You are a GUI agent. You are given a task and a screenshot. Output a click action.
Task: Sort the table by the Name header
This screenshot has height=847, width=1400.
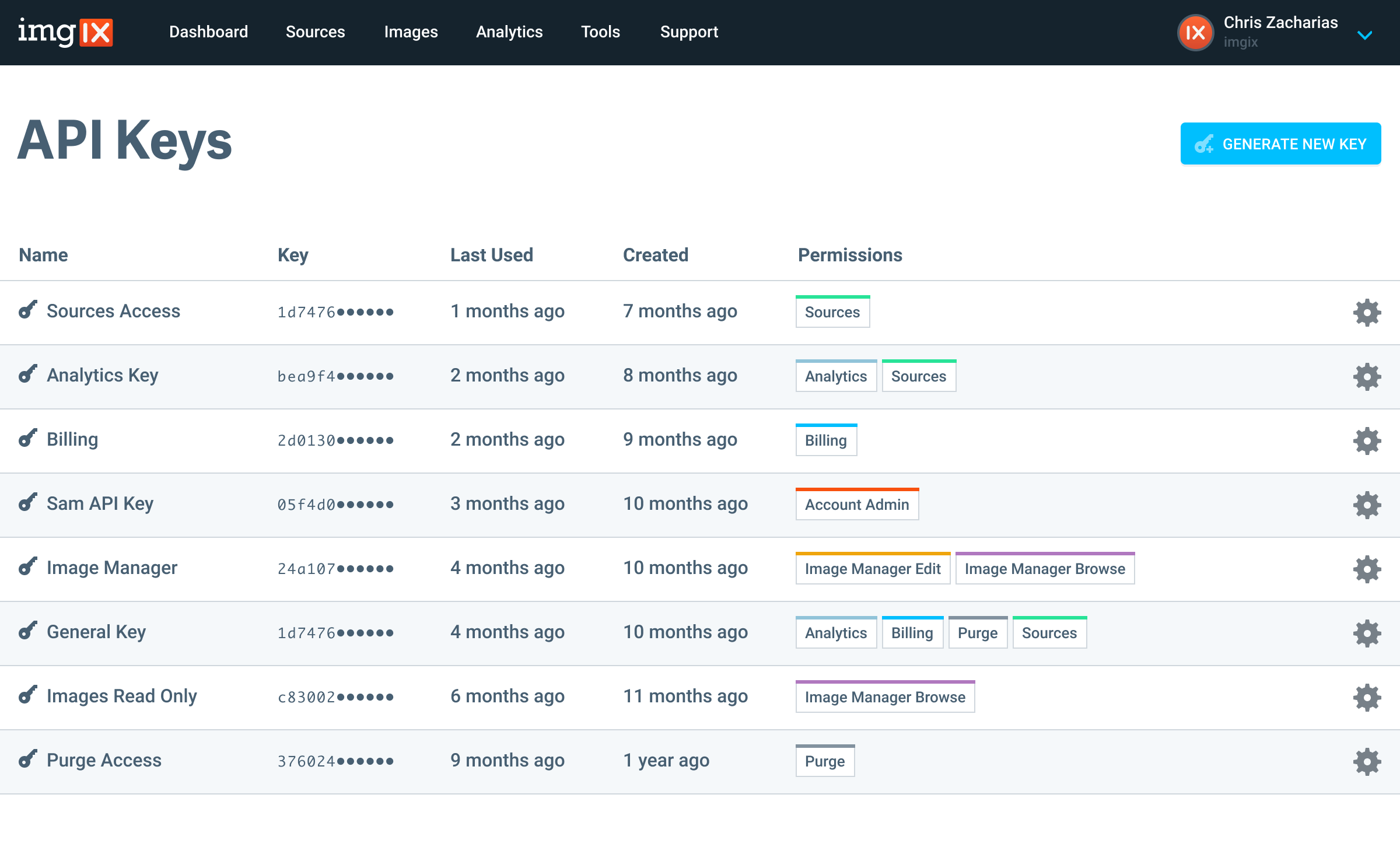43,254
